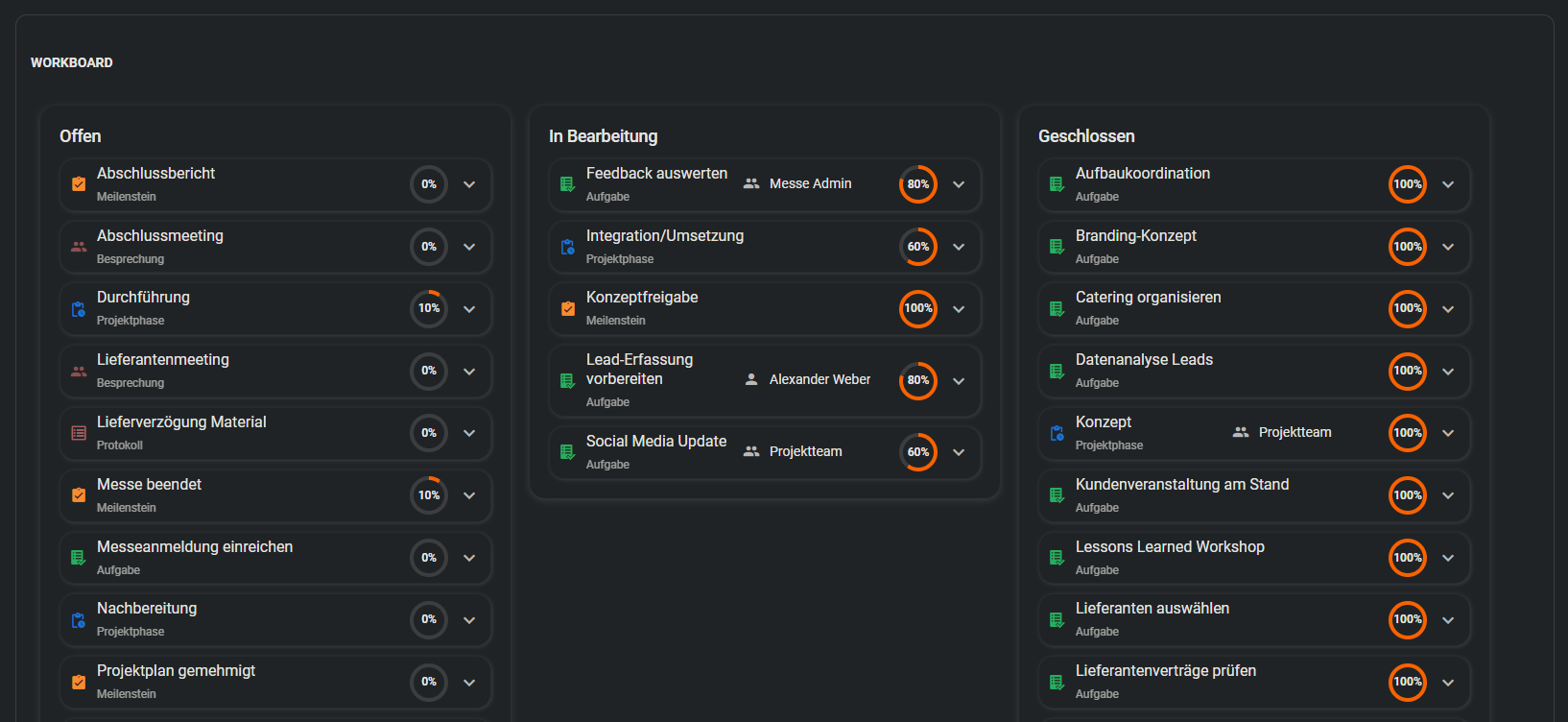Click the 10% progress ring on Durchführung
The image size is (1568, 722).
click(429, 308)
